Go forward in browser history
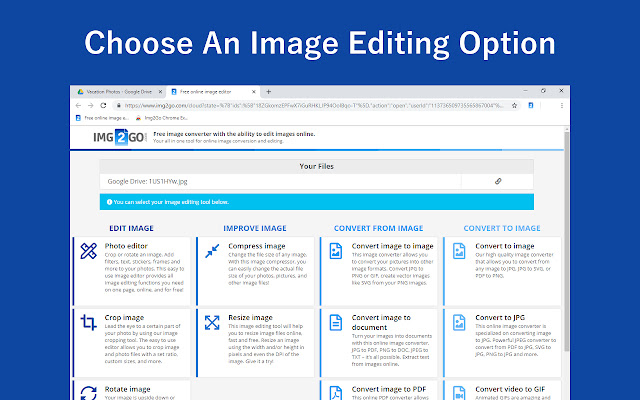Viewport: 640px width, 400px height. [91, 105]
